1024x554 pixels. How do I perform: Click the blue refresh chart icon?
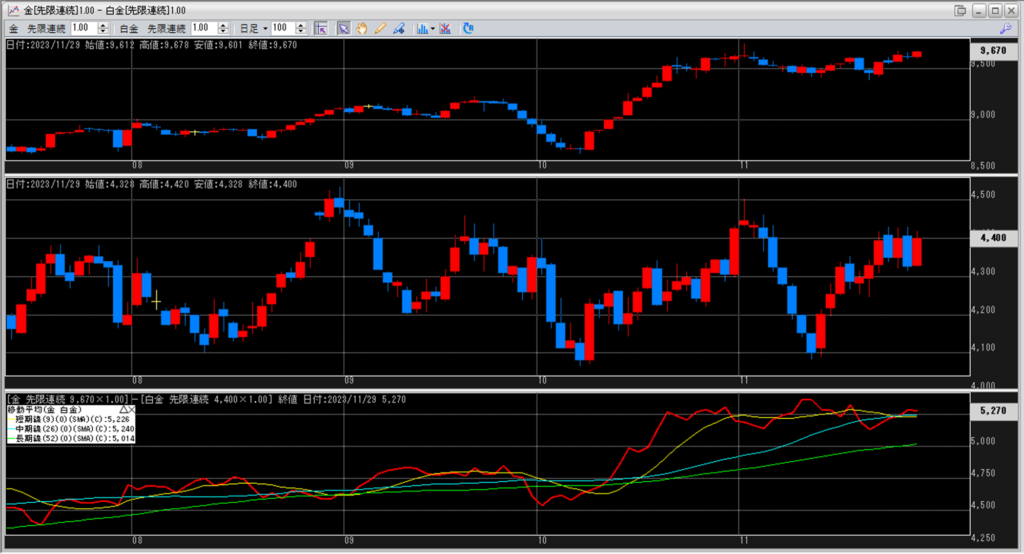tap(468, 28)
